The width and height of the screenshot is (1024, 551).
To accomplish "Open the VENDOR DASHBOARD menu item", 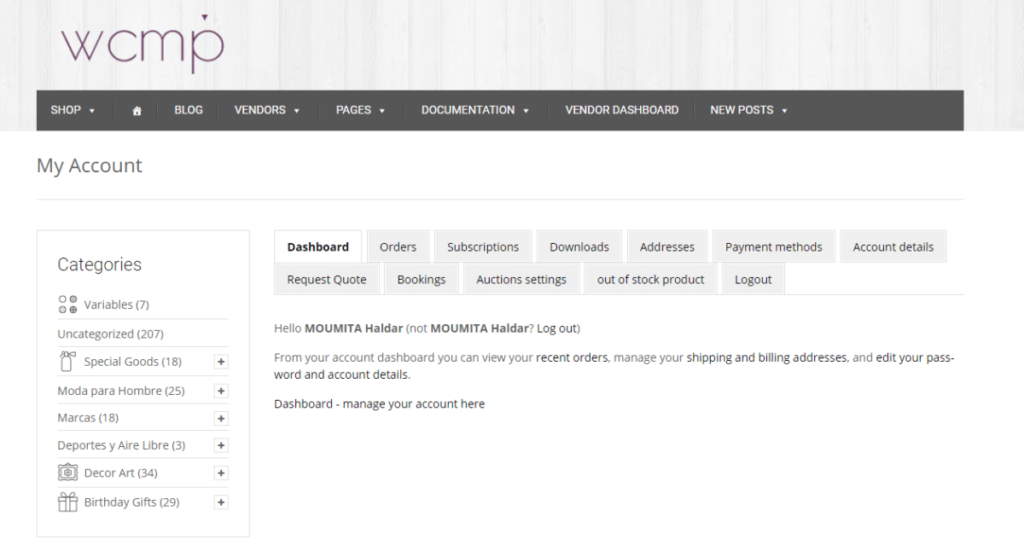I will click(622, 110).
